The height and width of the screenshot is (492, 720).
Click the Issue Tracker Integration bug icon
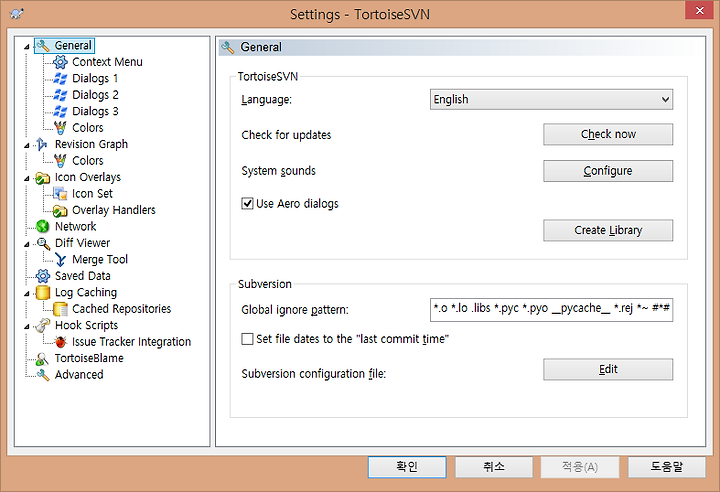point(60,342)
